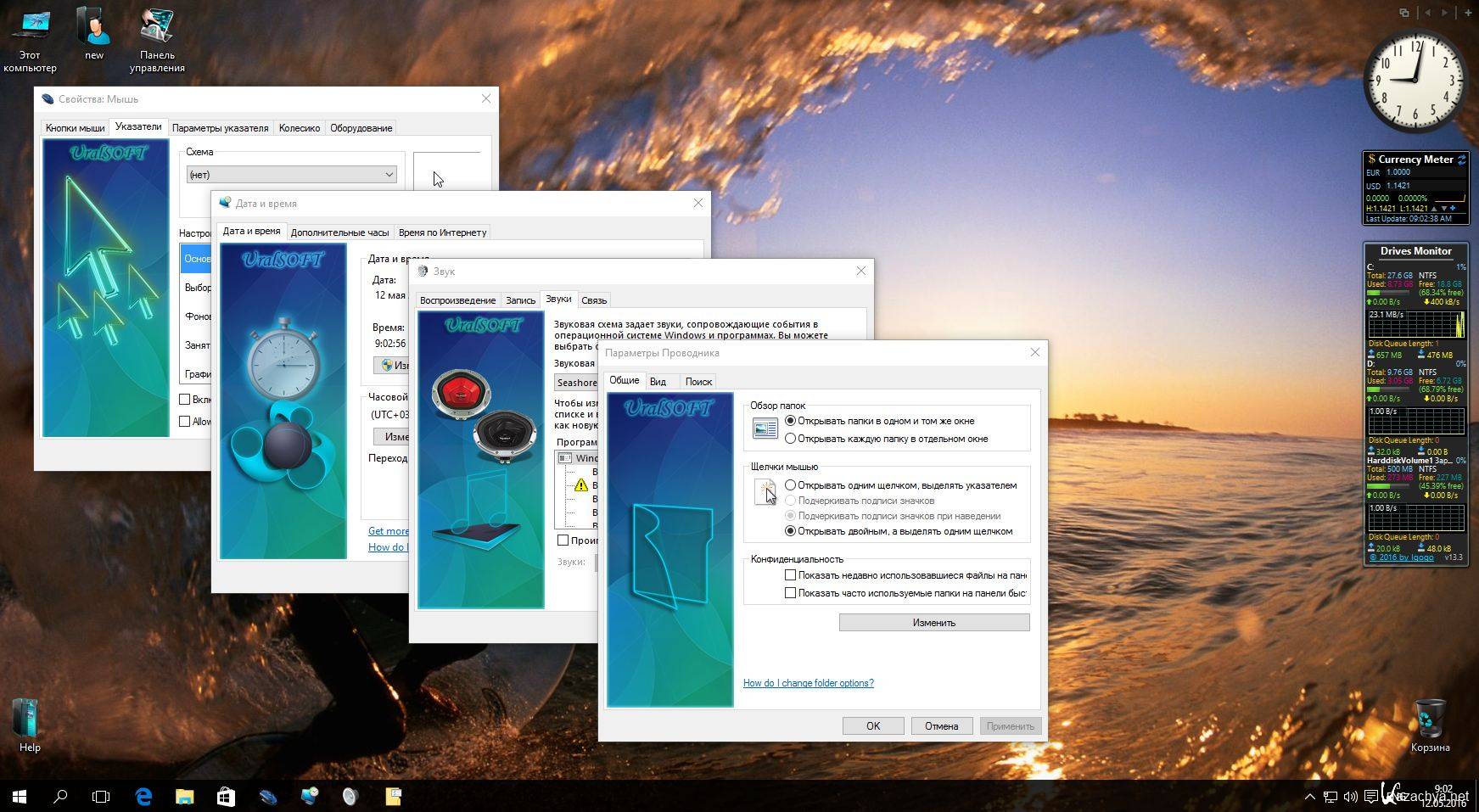
Task: Toggle the 'Allow' checkbox in Mouse window
Action: pos(184,421)
